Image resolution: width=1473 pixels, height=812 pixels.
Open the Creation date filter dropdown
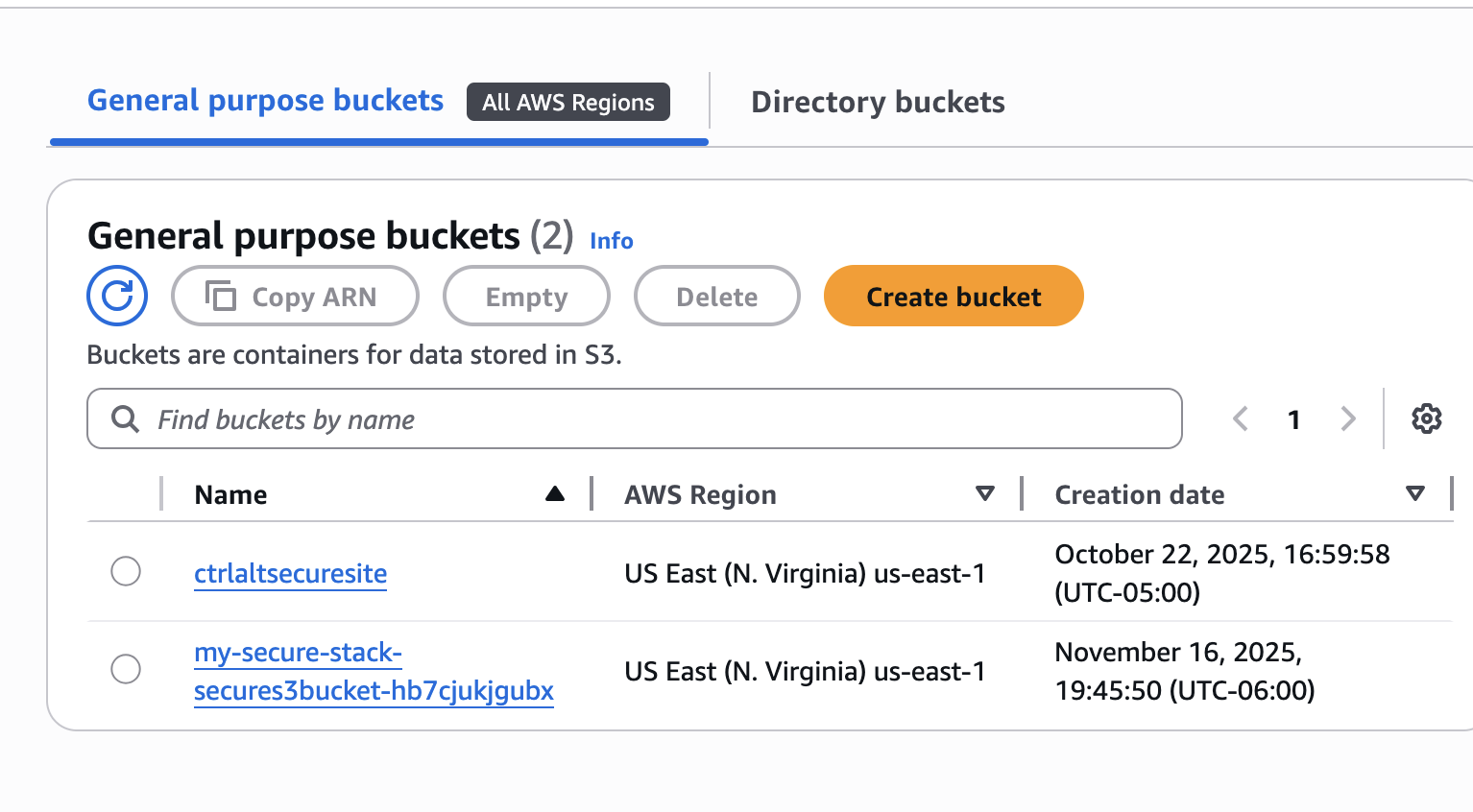pyautogui.click(x=1414, y=493)
